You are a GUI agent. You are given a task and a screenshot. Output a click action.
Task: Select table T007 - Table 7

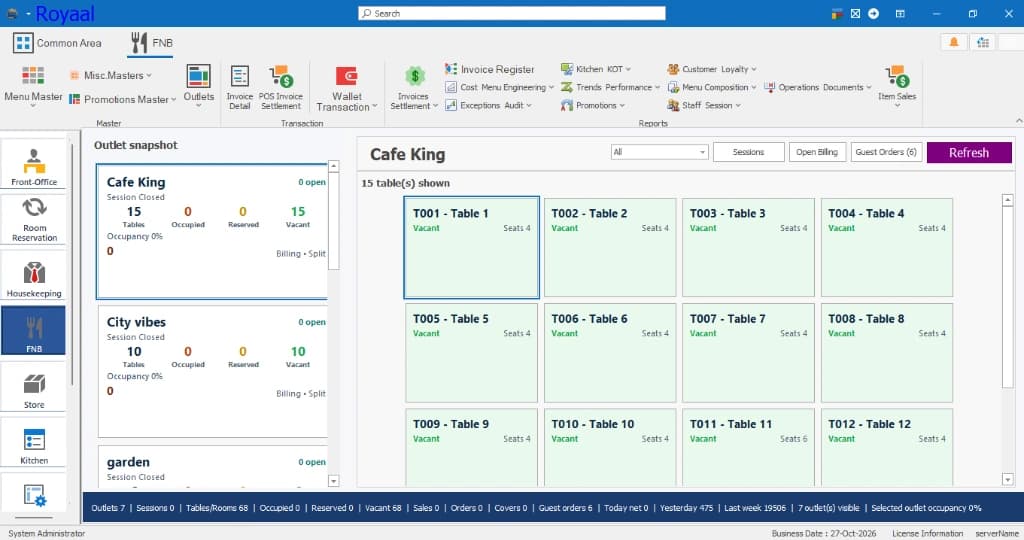(x=748, y=353)
